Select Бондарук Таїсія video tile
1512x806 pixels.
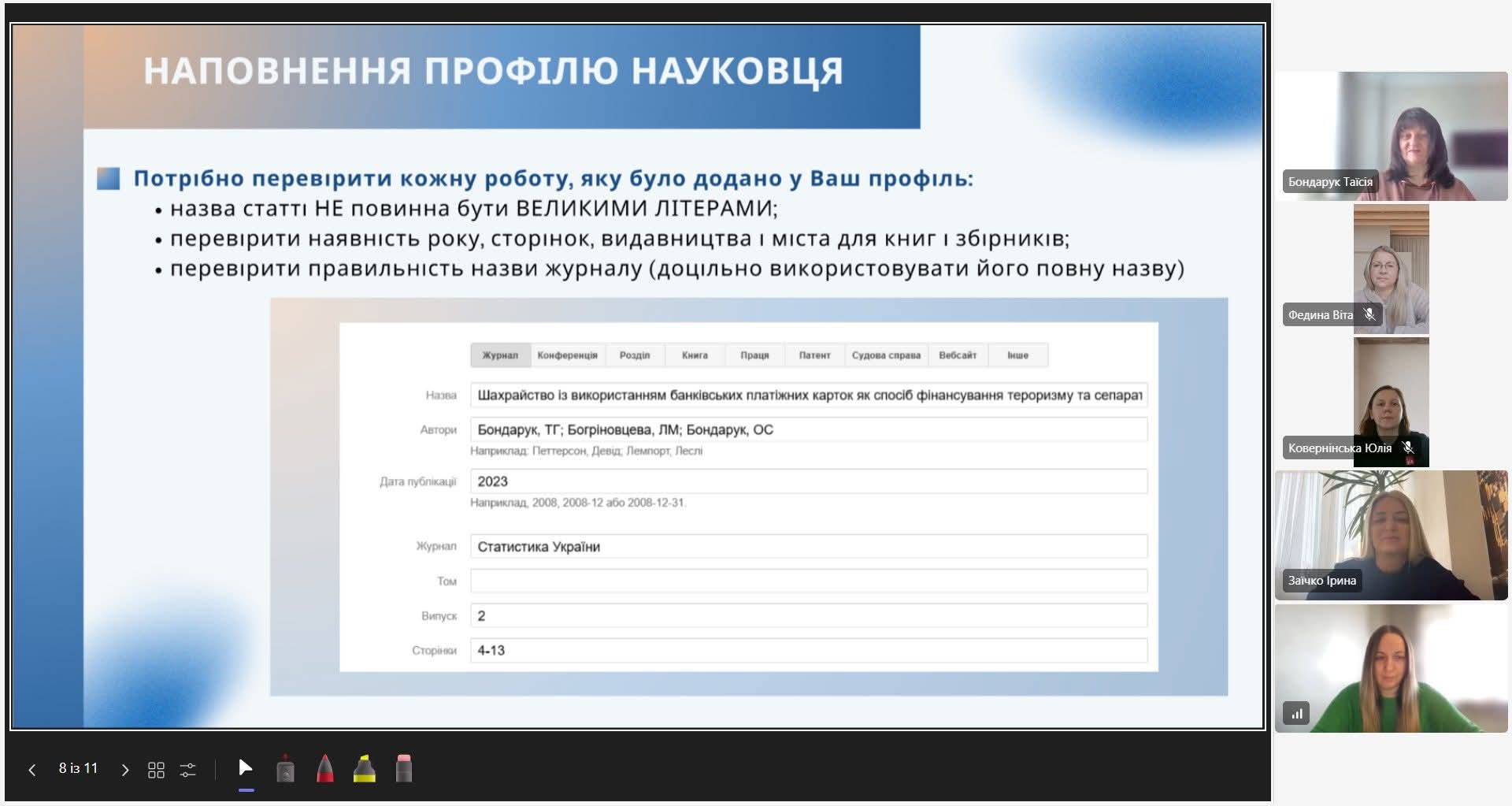pyautogui.click(x=1391, y=136)
